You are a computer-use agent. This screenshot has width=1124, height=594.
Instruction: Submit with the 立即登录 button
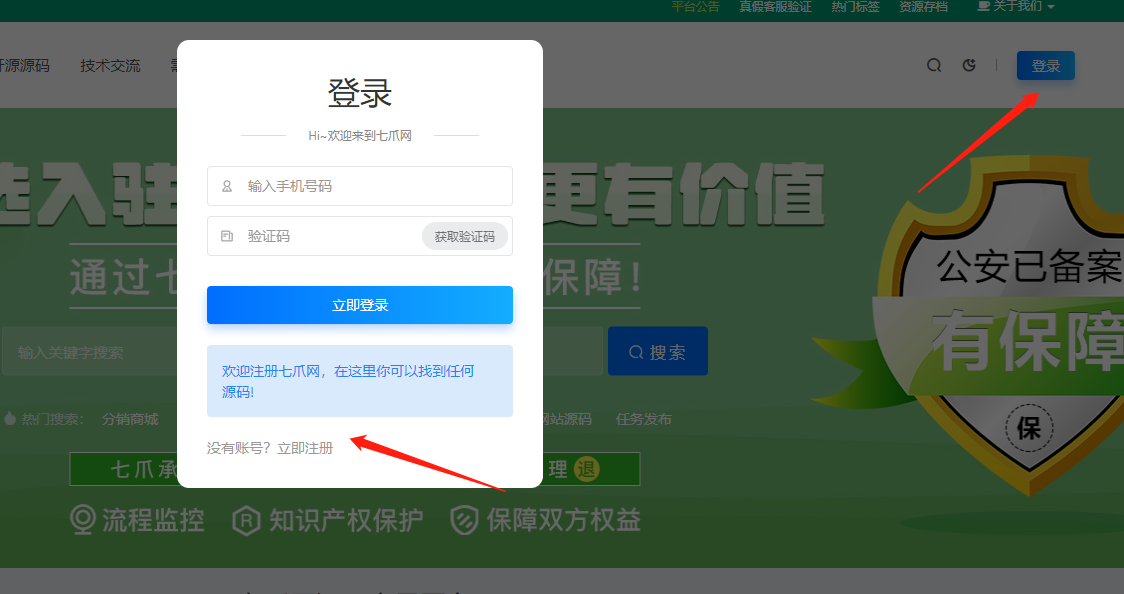click(360, 305)
